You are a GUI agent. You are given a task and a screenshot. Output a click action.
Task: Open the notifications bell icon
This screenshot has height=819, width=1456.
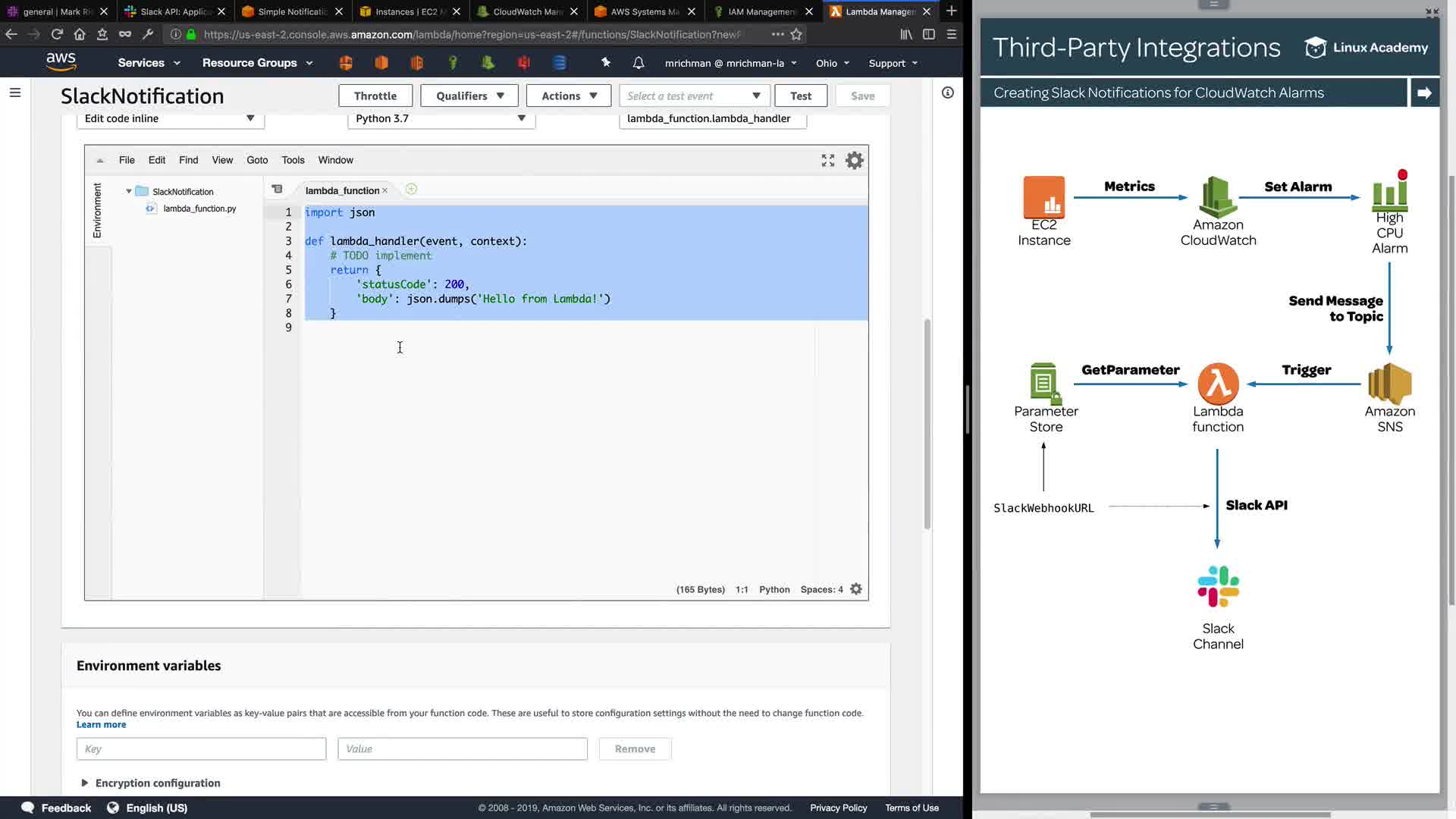tap(639, 63)
